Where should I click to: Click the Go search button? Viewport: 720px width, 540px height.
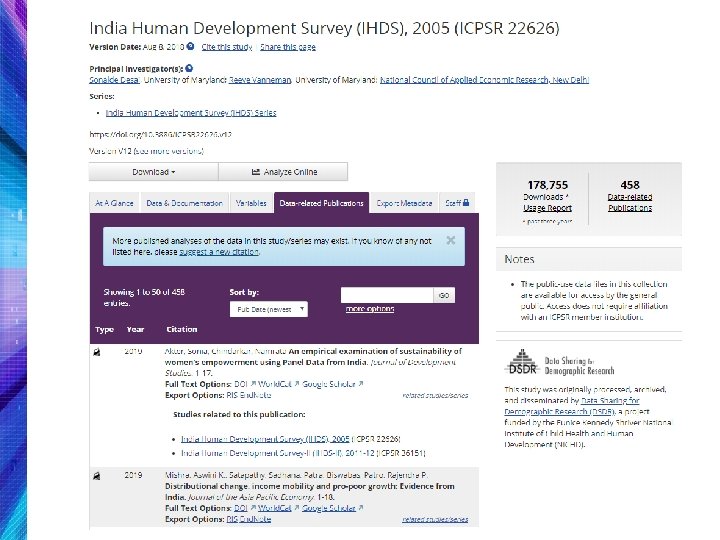(x=444, y=295)
